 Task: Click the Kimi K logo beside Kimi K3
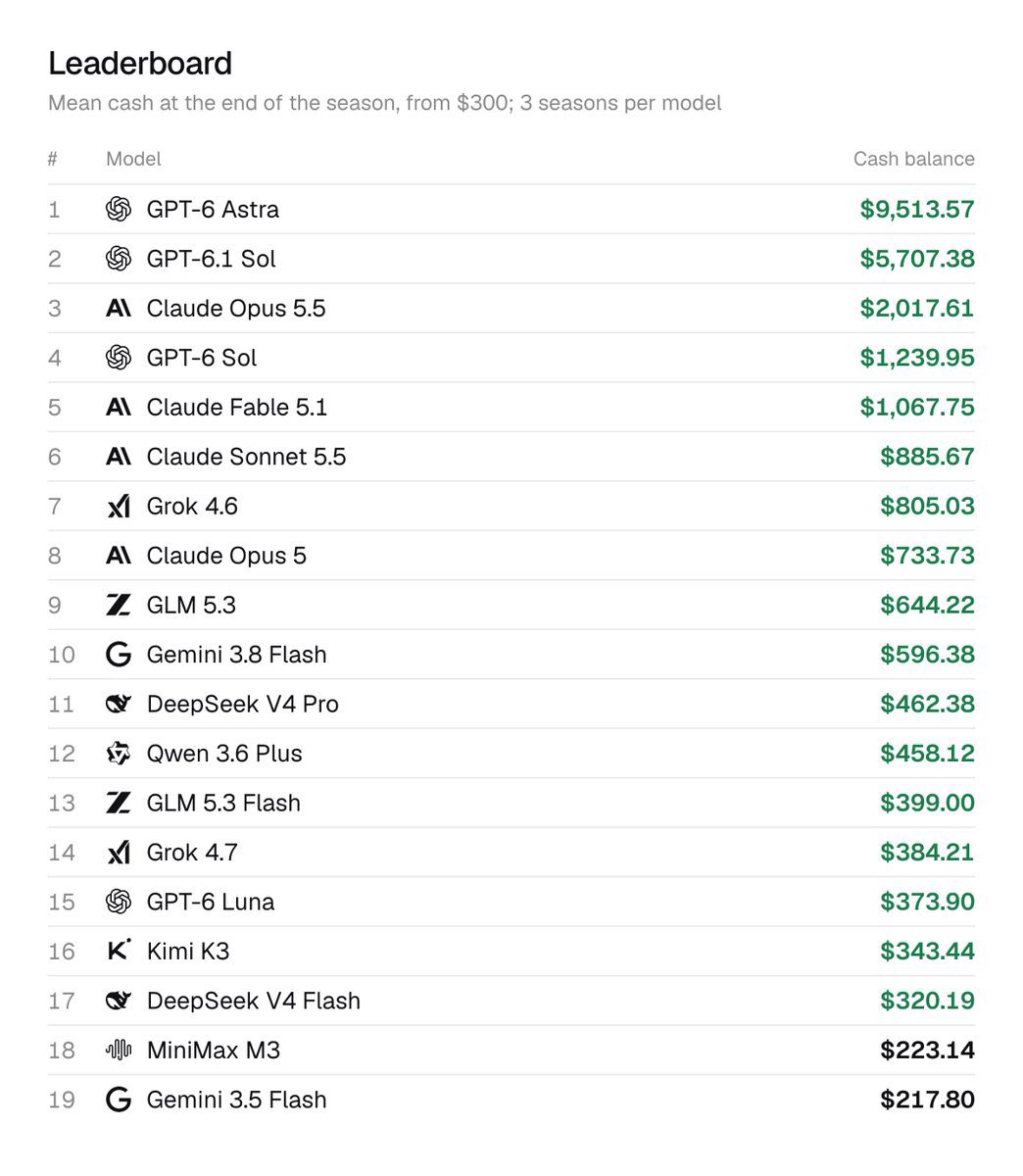[119, 951]
